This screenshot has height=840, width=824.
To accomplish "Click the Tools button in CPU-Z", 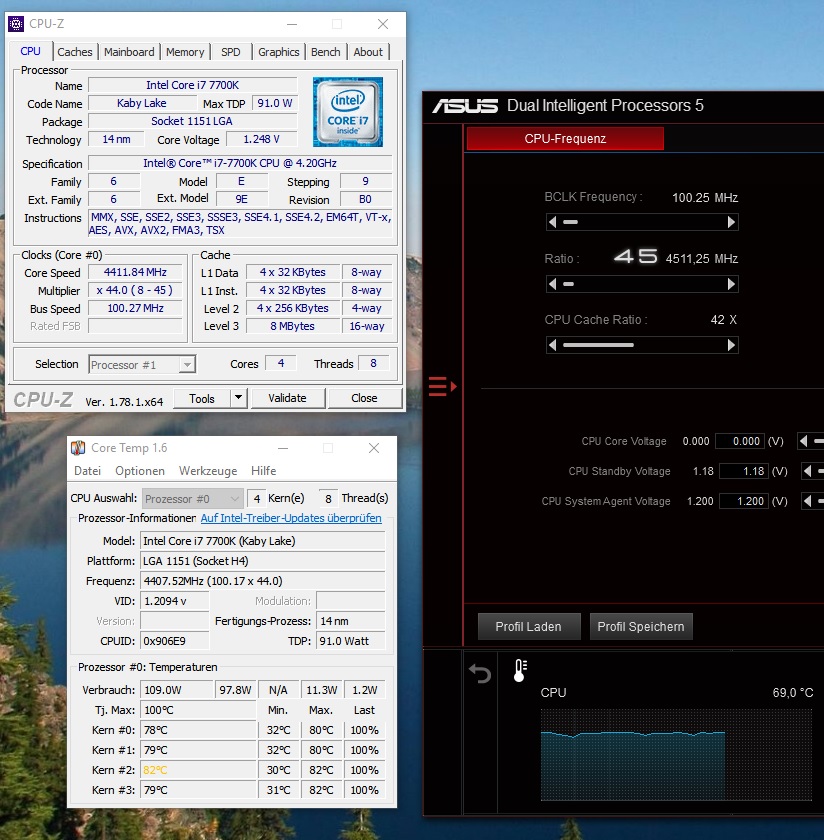I will tap(202, 399).
